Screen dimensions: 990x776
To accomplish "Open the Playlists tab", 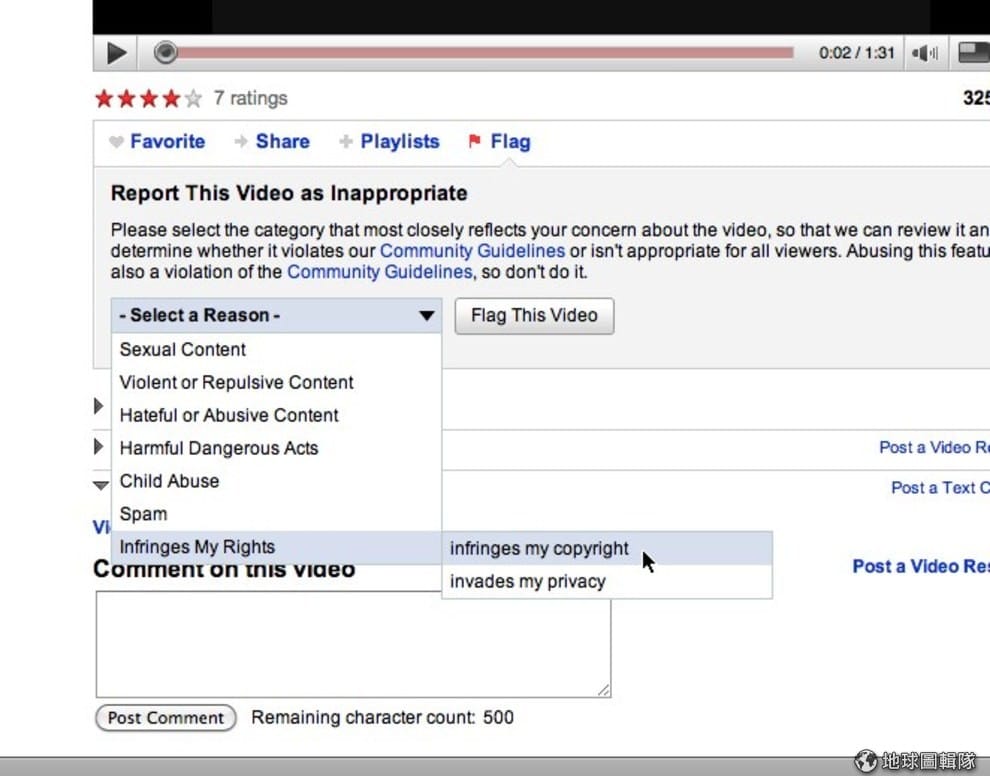I will click(400, 141).
